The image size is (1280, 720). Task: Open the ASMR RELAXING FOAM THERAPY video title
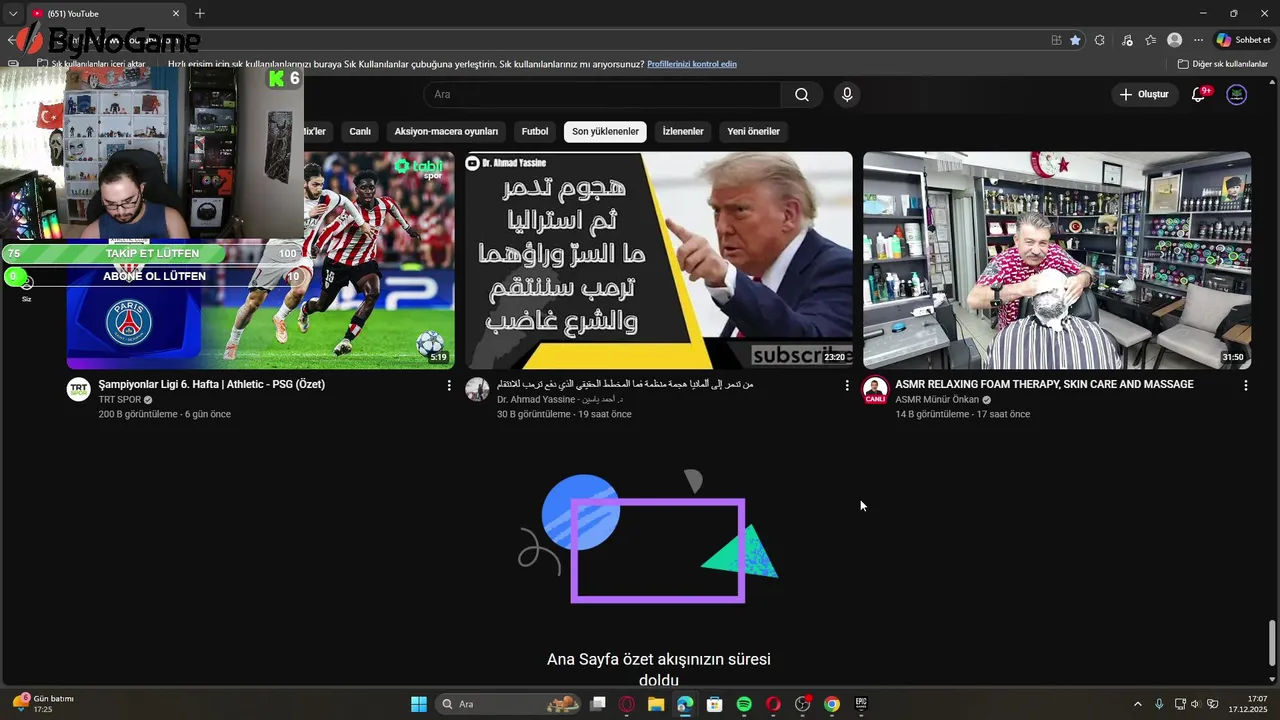1044,384
